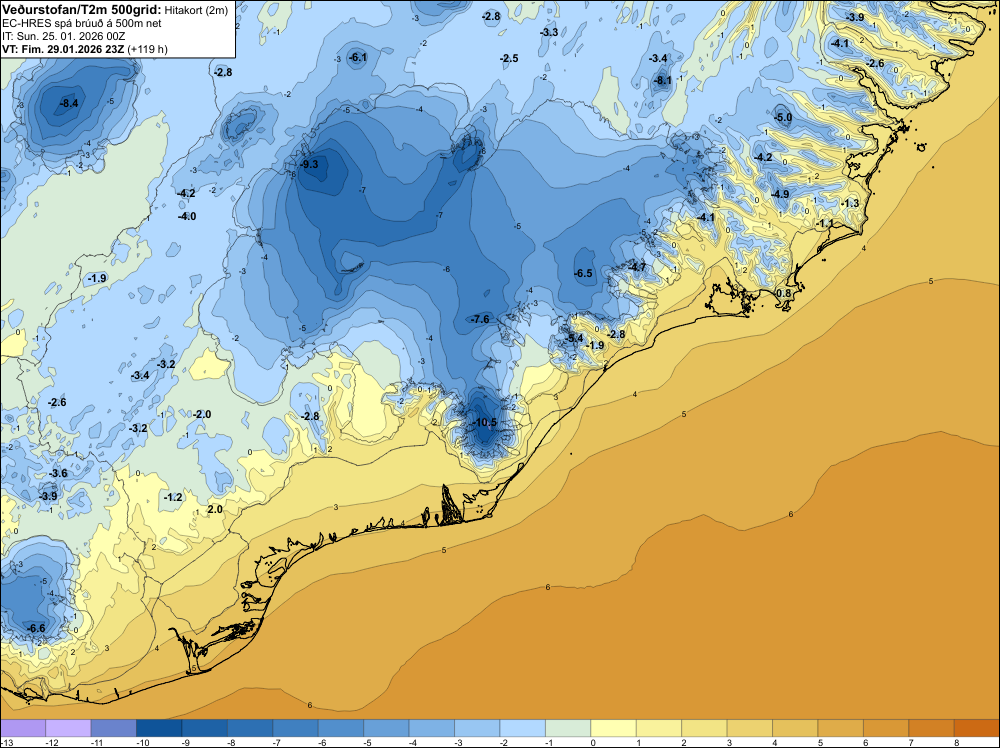Click the legend tick label -7
This screenshot has width=1000, height=748.
[277, 743]
